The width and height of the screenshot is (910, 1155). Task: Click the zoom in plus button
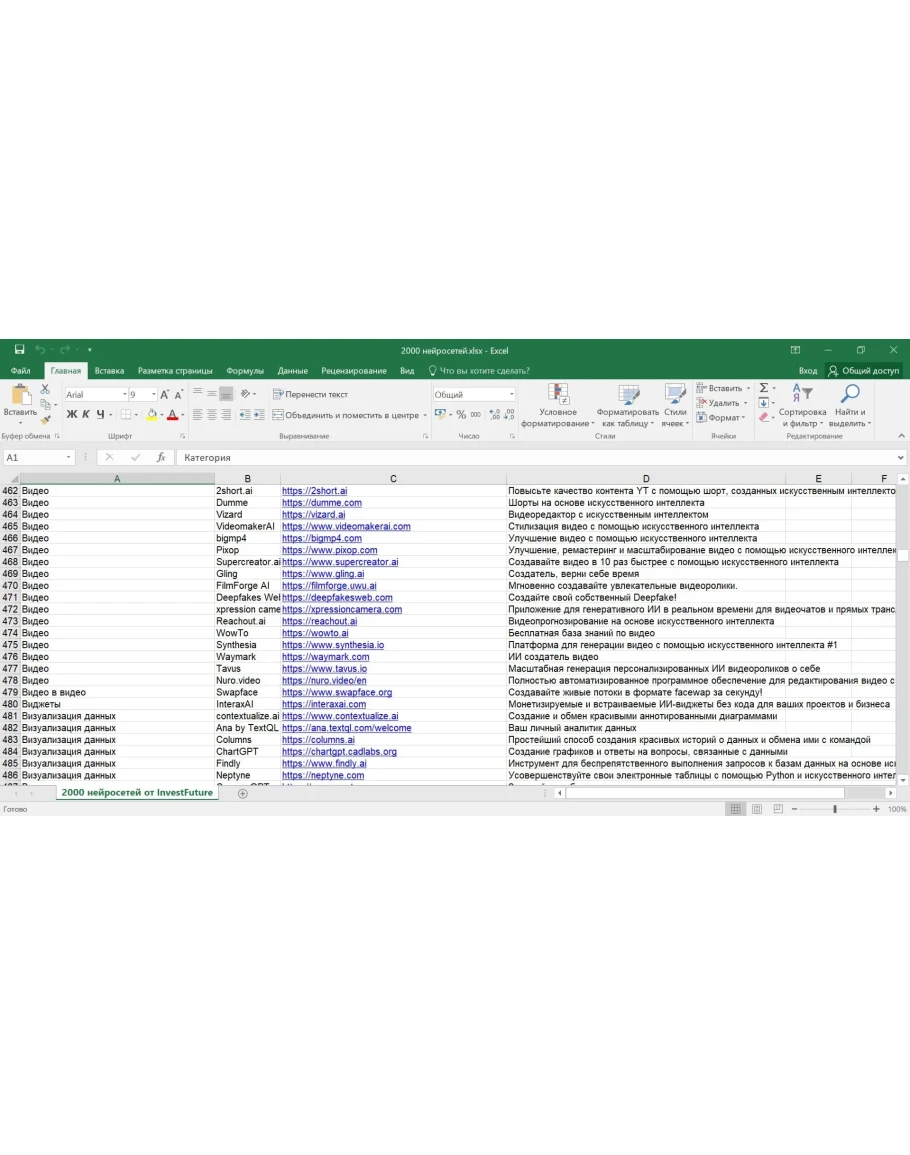pyautogui.click(x=876, y=809)
